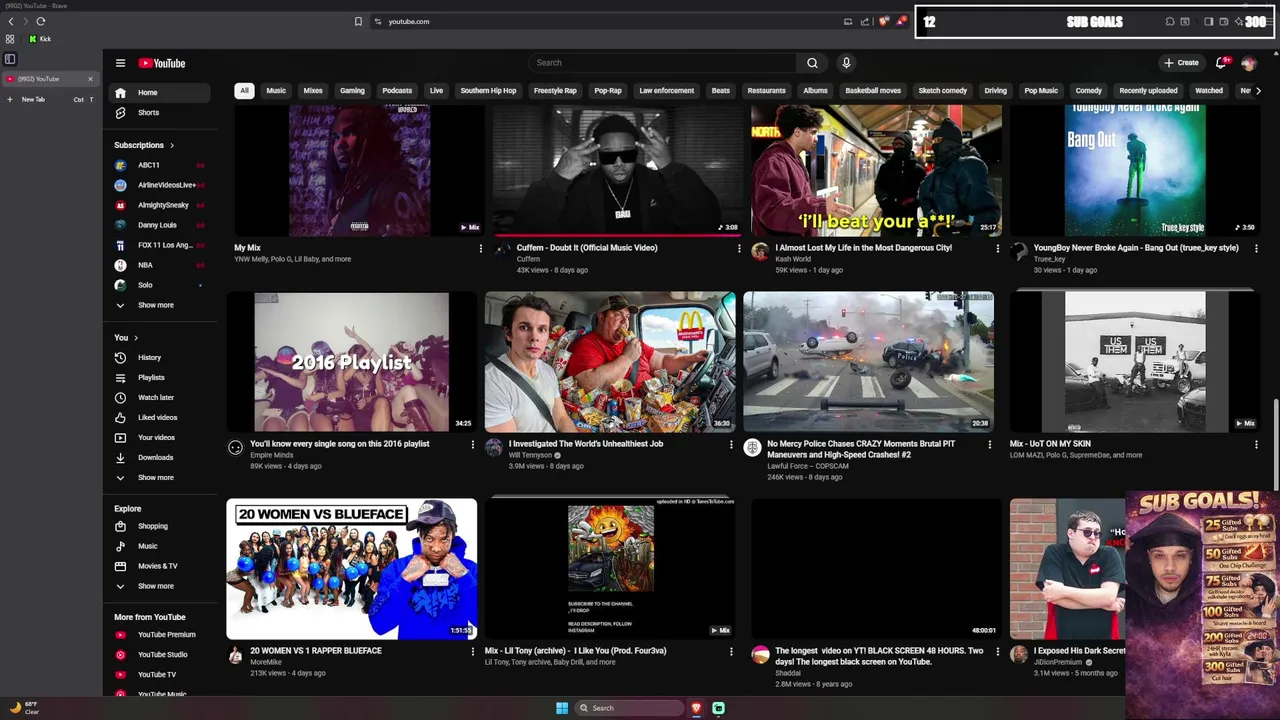1280x720 pixels.
Task: Open the notifications bell
Action: [x=1221, y=63]
